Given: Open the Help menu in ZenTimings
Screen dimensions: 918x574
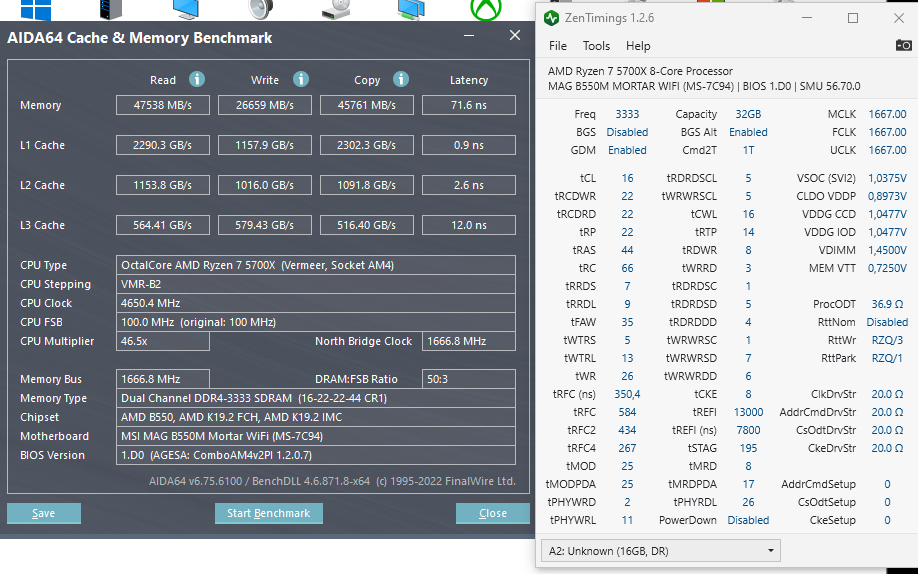Looking at the screenshot, I should point(638,46).
